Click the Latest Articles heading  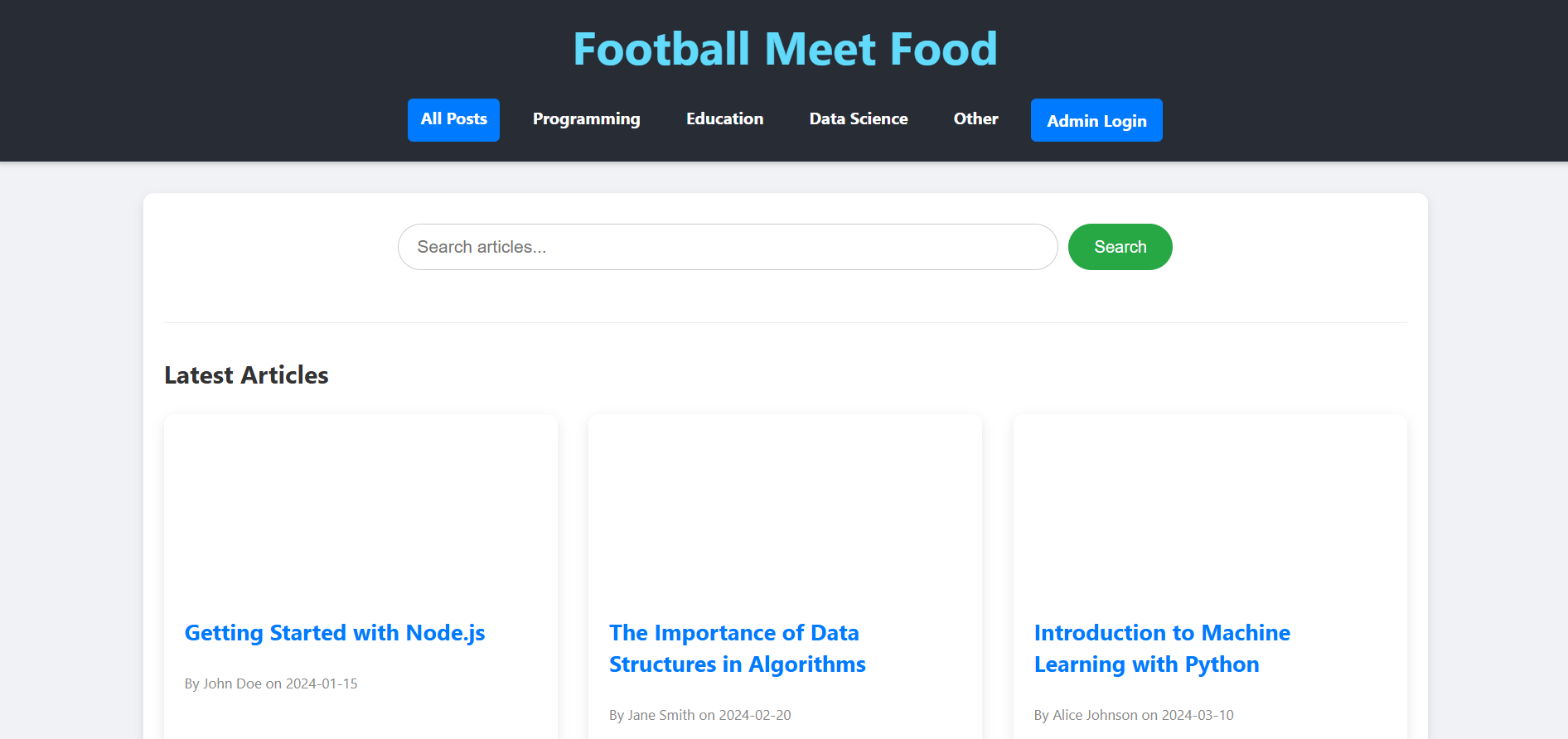(246, 375)
